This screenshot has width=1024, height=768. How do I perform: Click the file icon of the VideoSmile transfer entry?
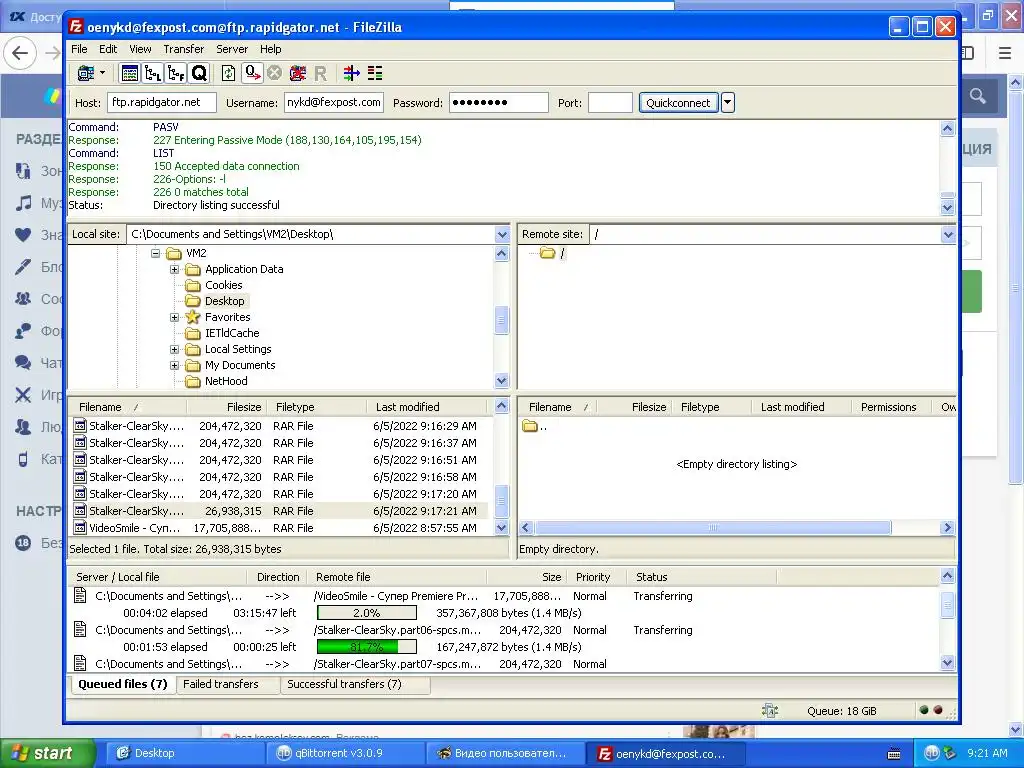[80, 596]
